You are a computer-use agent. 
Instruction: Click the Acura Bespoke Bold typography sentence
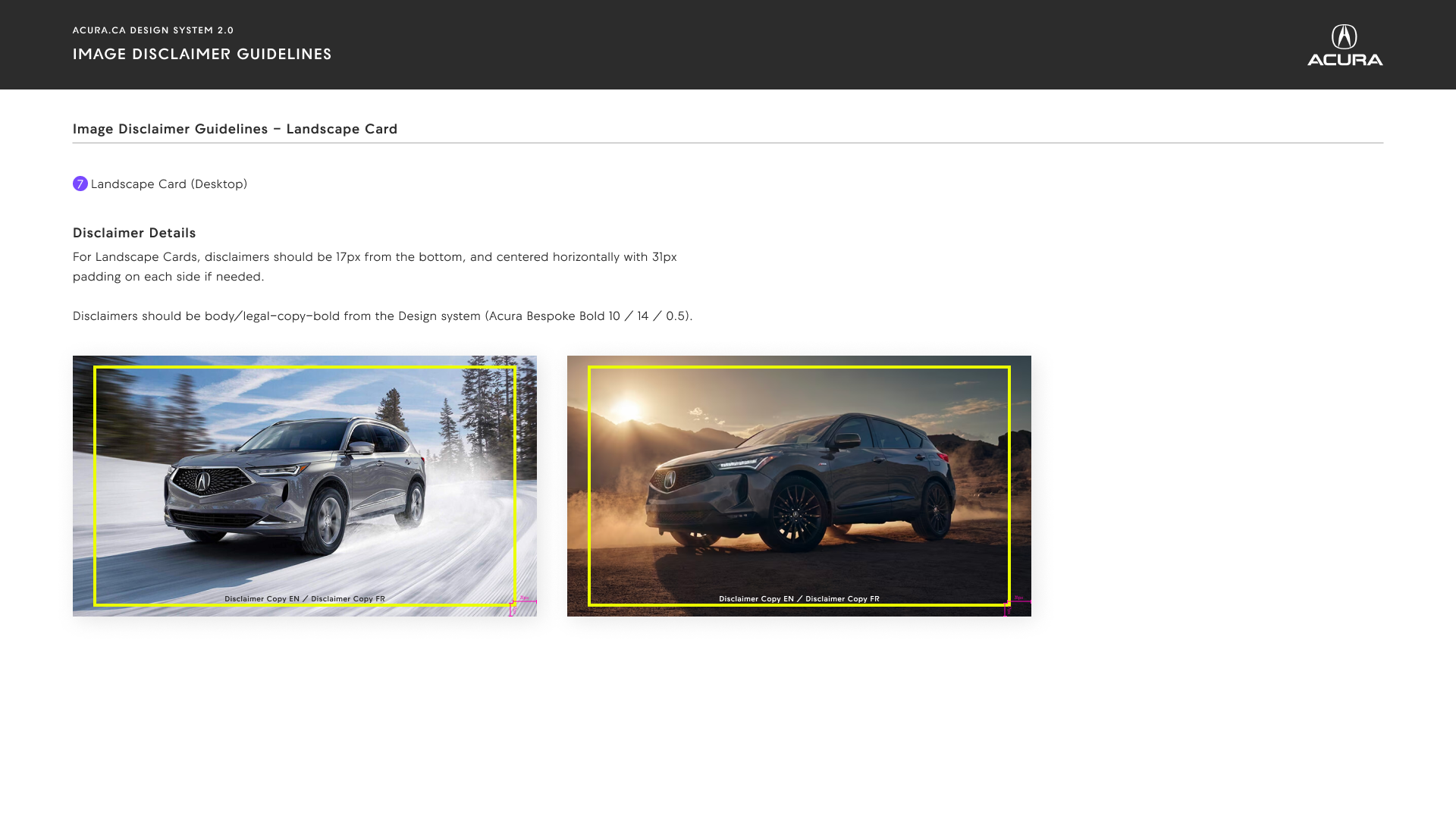point(383,316)
